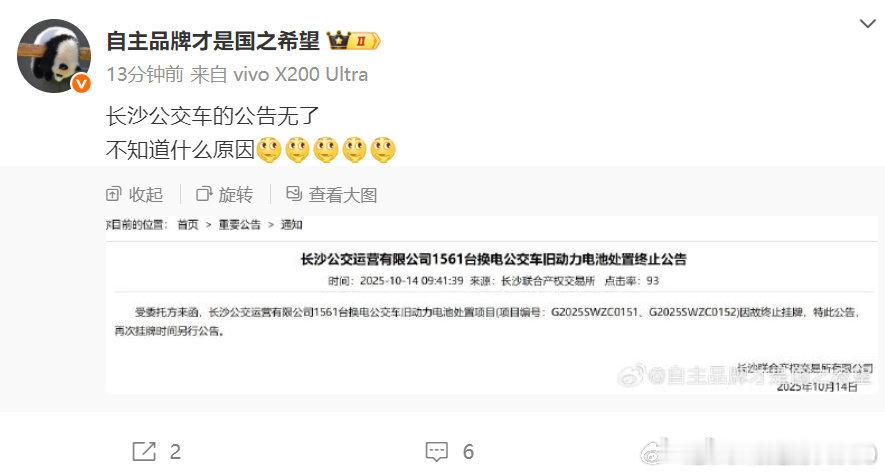
Task: Open the panda profile avatar
Action: [x=54, y=55]
